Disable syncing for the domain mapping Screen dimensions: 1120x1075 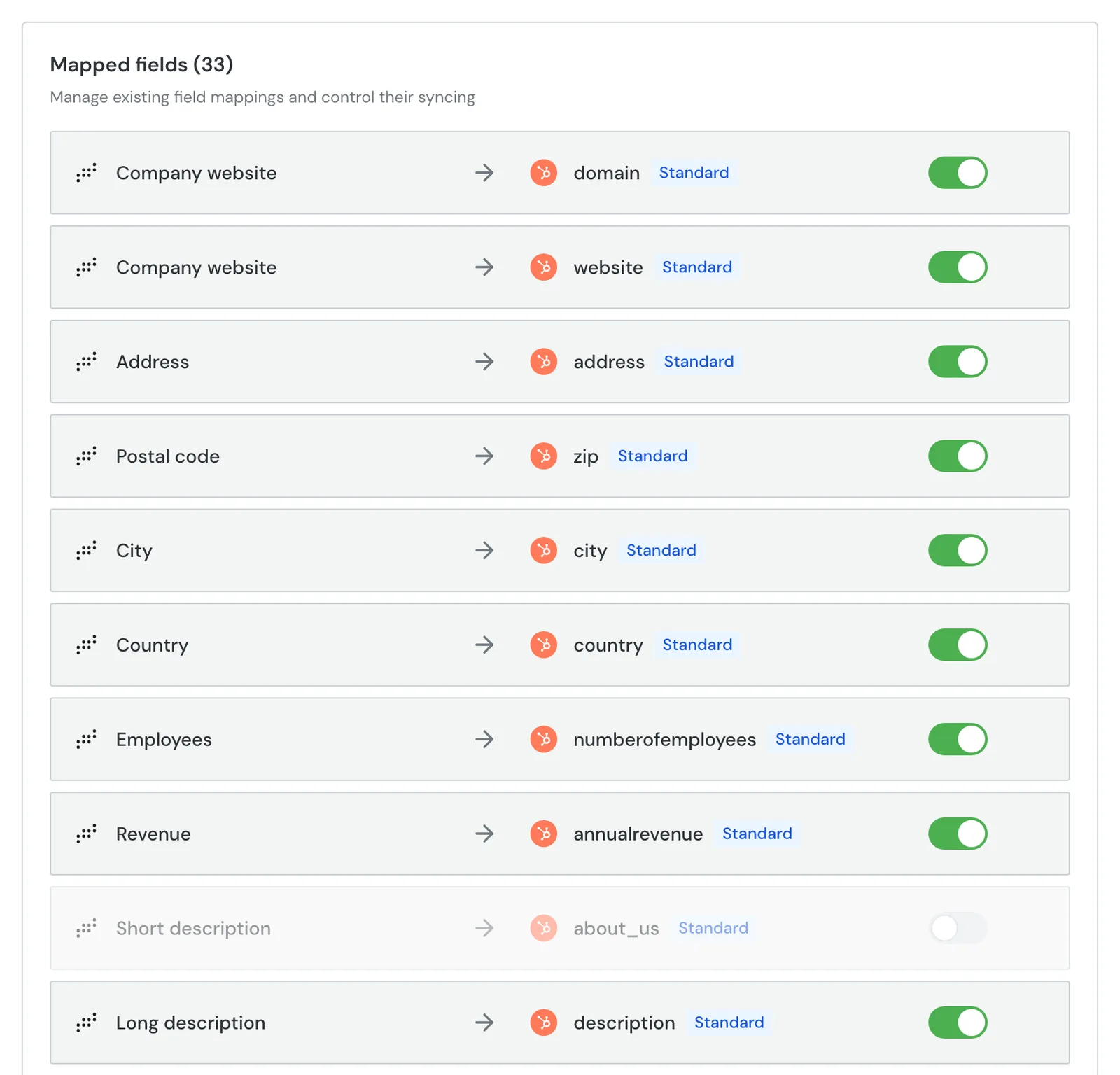click(958, 173)
